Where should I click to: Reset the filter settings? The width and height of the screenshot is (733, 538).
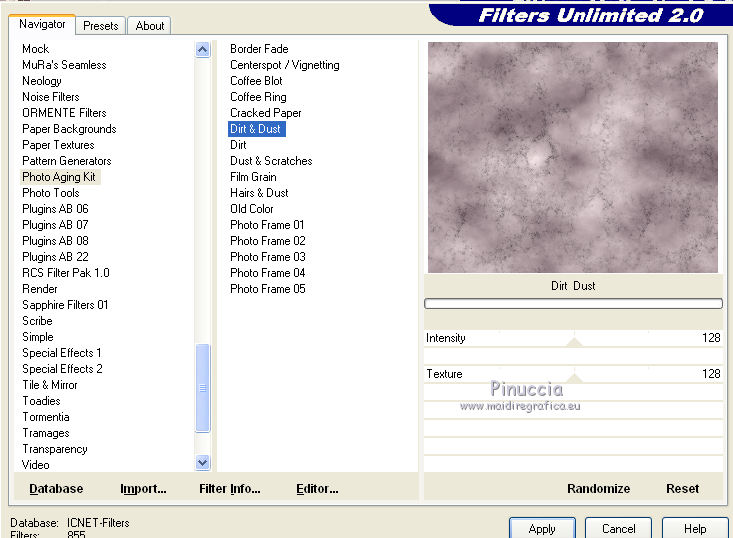[x=683, y=488]
